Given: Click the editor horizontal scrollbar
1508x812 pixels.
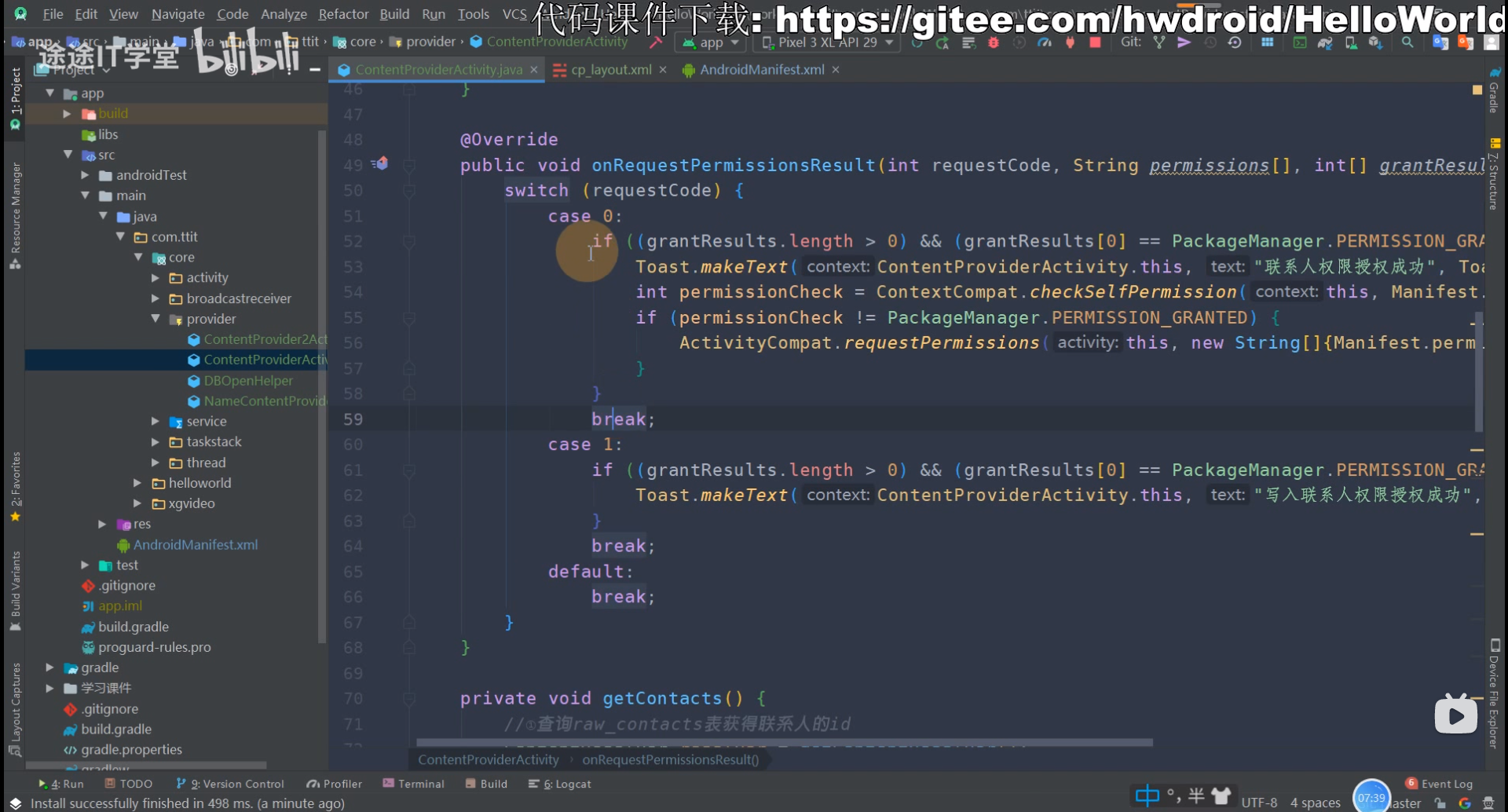Looking at the screenshot, I should click(x=784, y=742).
